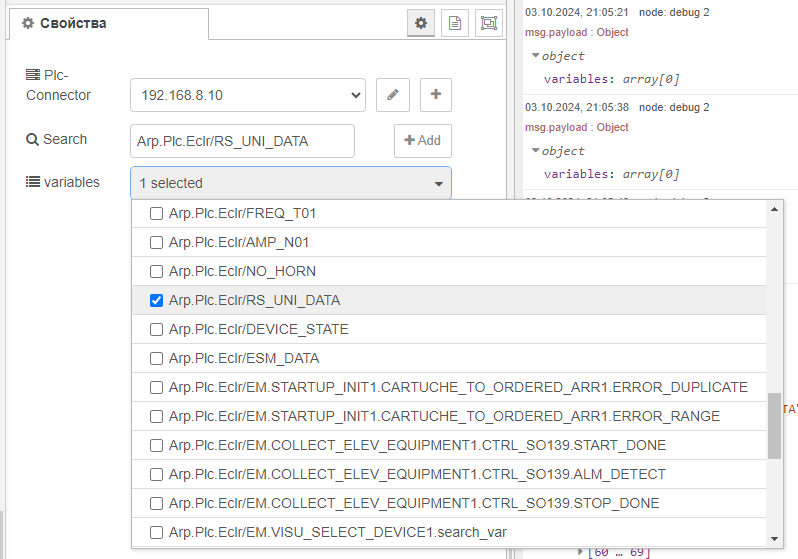Open the node description document icon

click(x=455, y=23)
